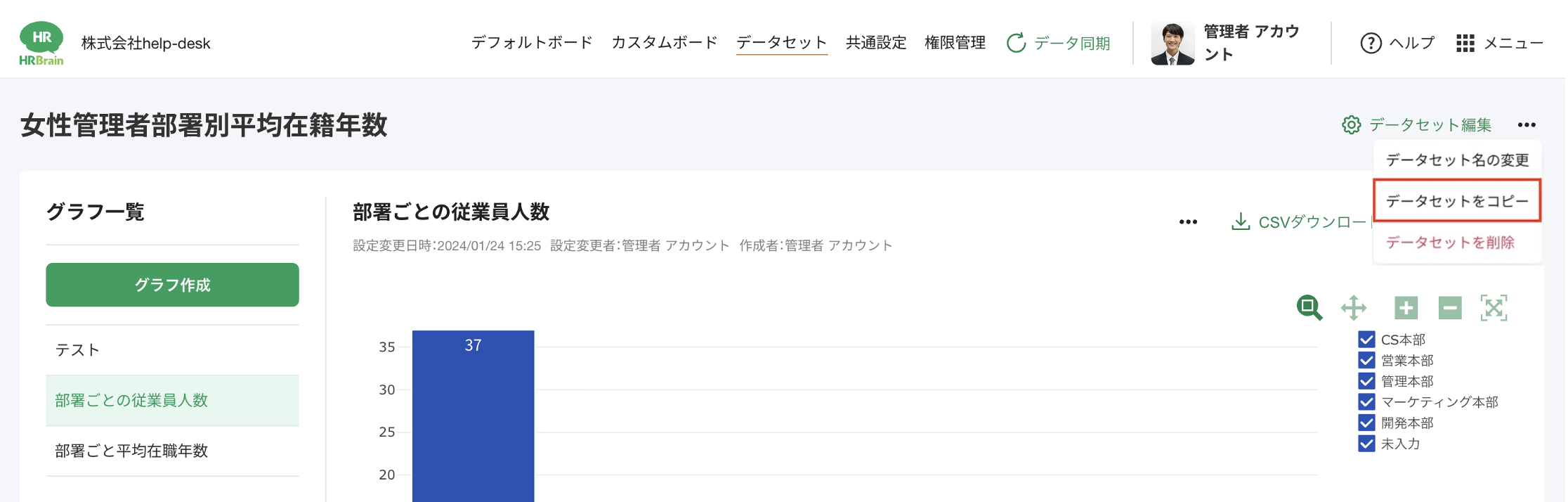Uncheck the 営業本部 legend checkbox

1366,361
